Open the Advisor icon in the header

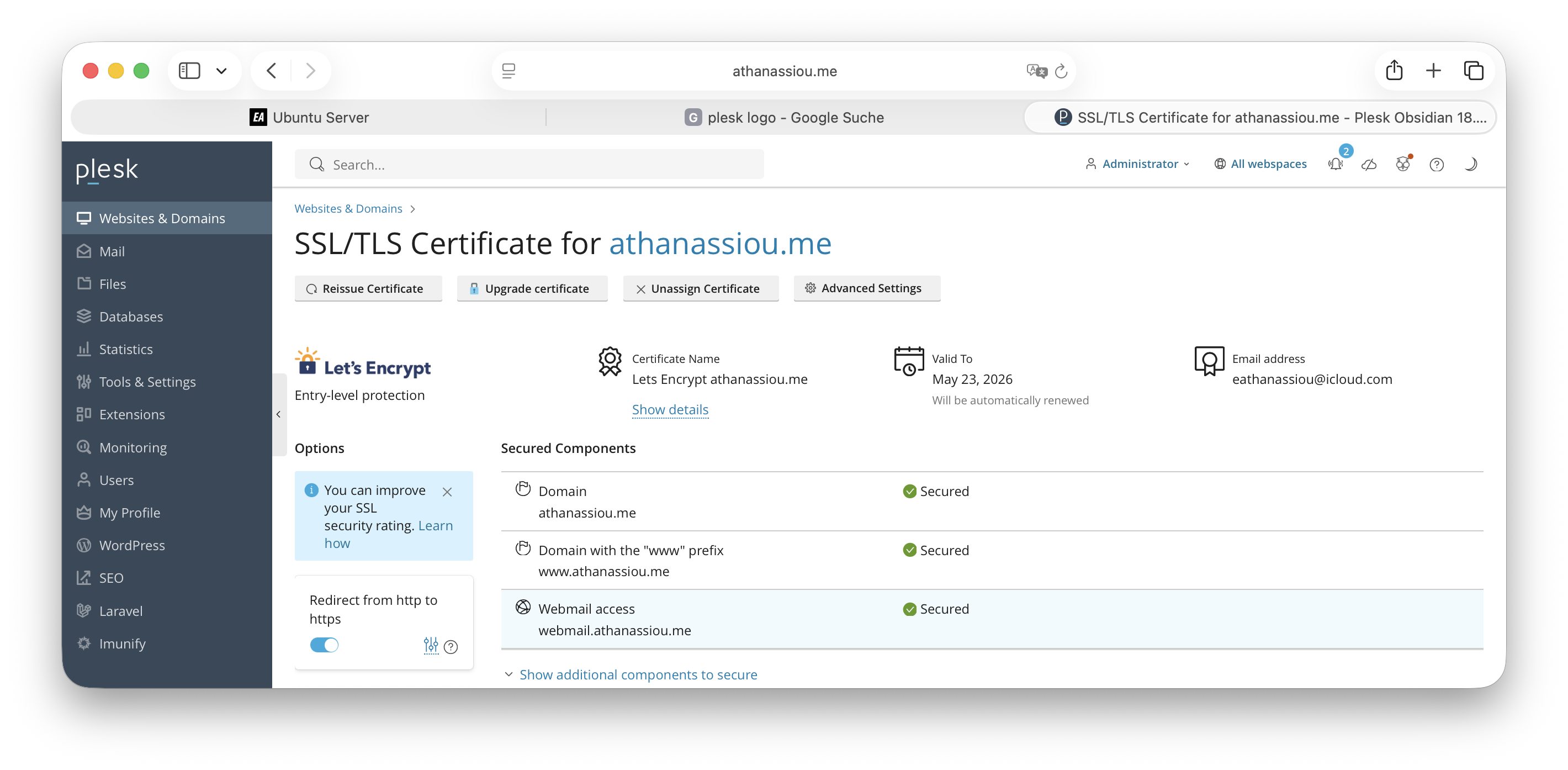click(x=1402, y=164)
